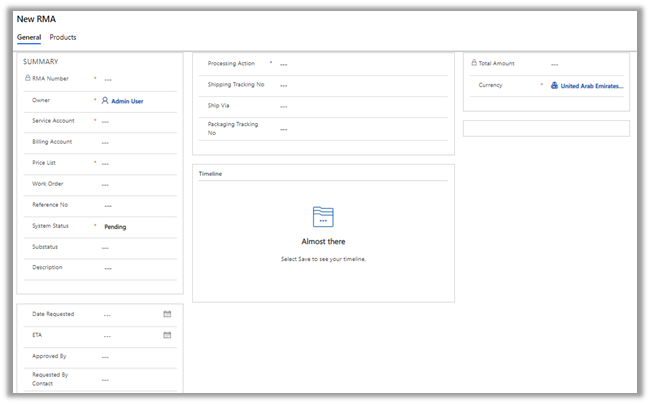
Task: Click the lock icon beside RMA Number
Action: click(x=26, y=78)
